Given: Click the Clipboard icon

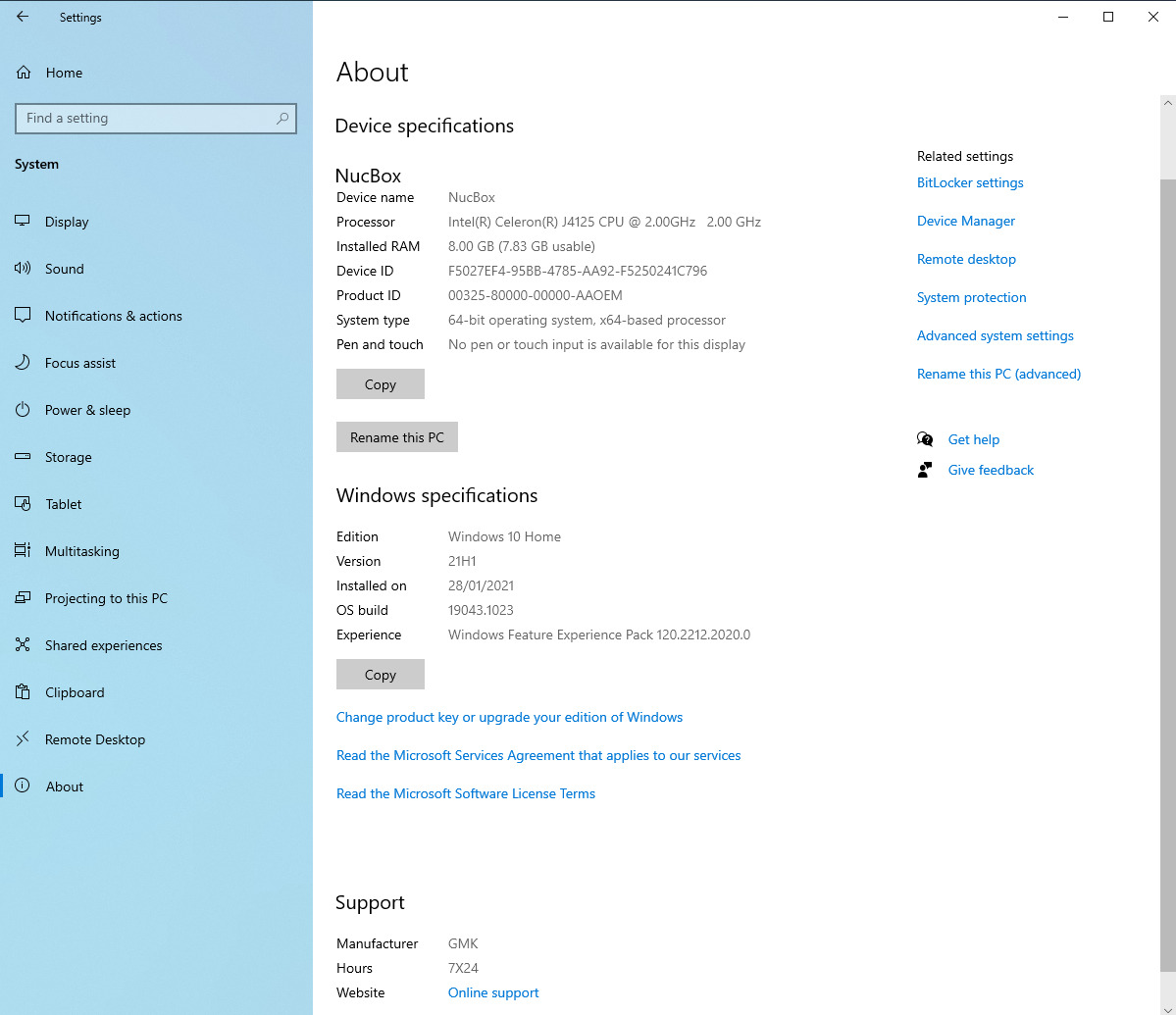Looking at the screenshot, I should 23,692.
